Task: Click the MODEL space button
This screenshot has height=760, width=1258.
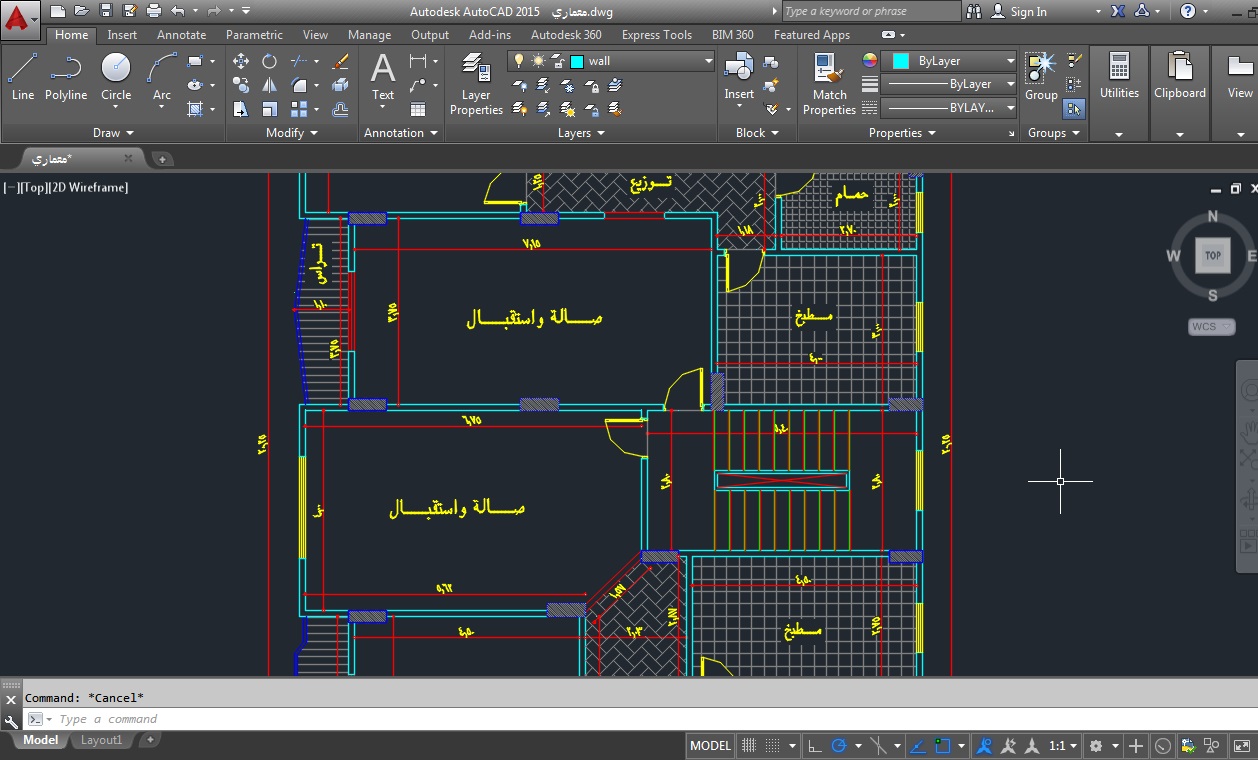Action: [x=710, y=746]
